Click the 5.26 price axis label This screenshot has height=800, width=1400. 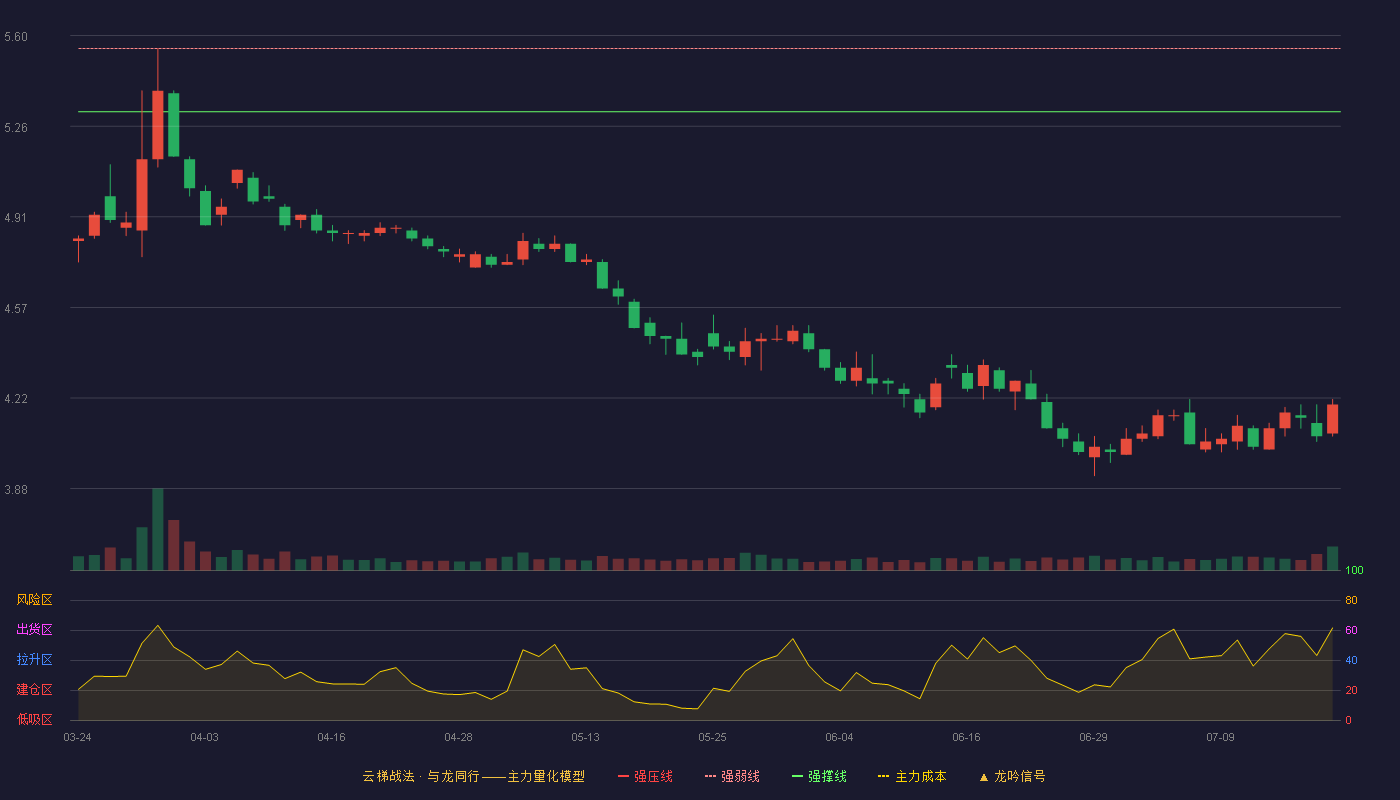click(16, 128)
